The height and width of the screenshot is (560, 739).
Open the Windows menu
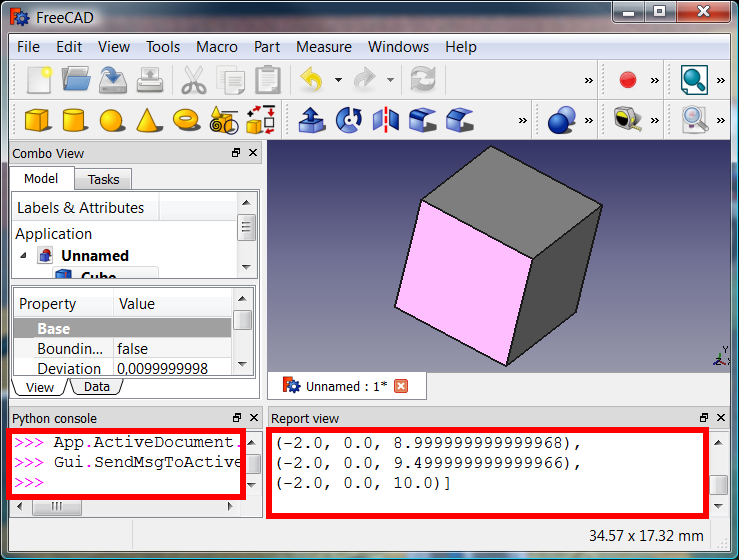coord(398,47)
